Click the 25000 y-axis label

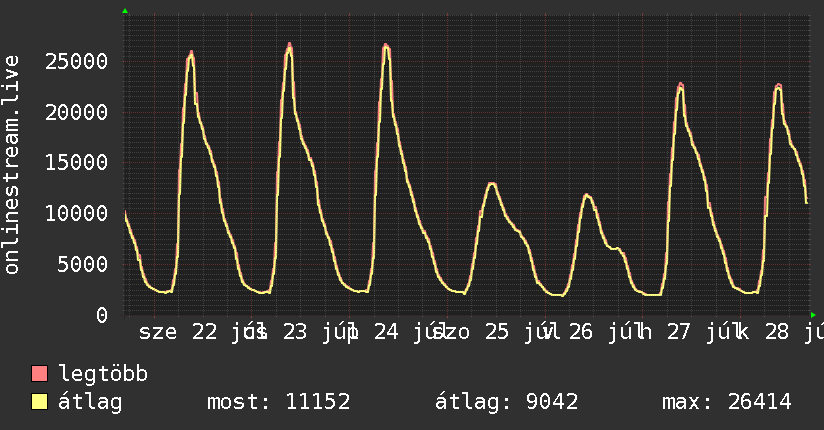pos(76,62)
